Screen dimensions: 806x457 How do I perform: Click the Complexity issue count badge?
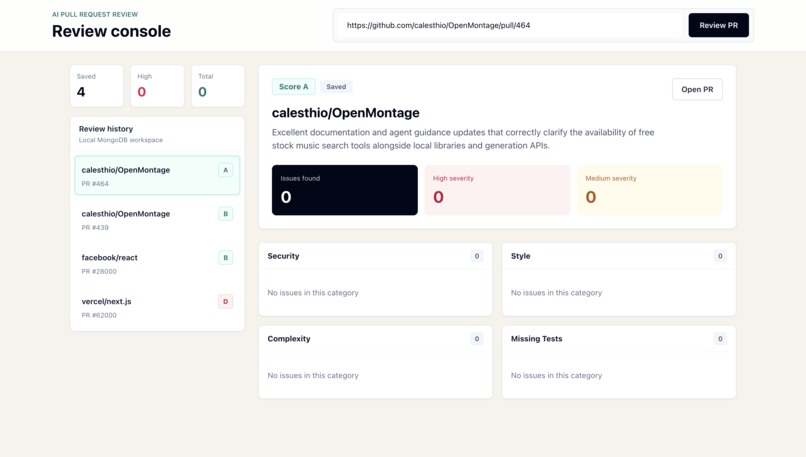tap(477, 339)
